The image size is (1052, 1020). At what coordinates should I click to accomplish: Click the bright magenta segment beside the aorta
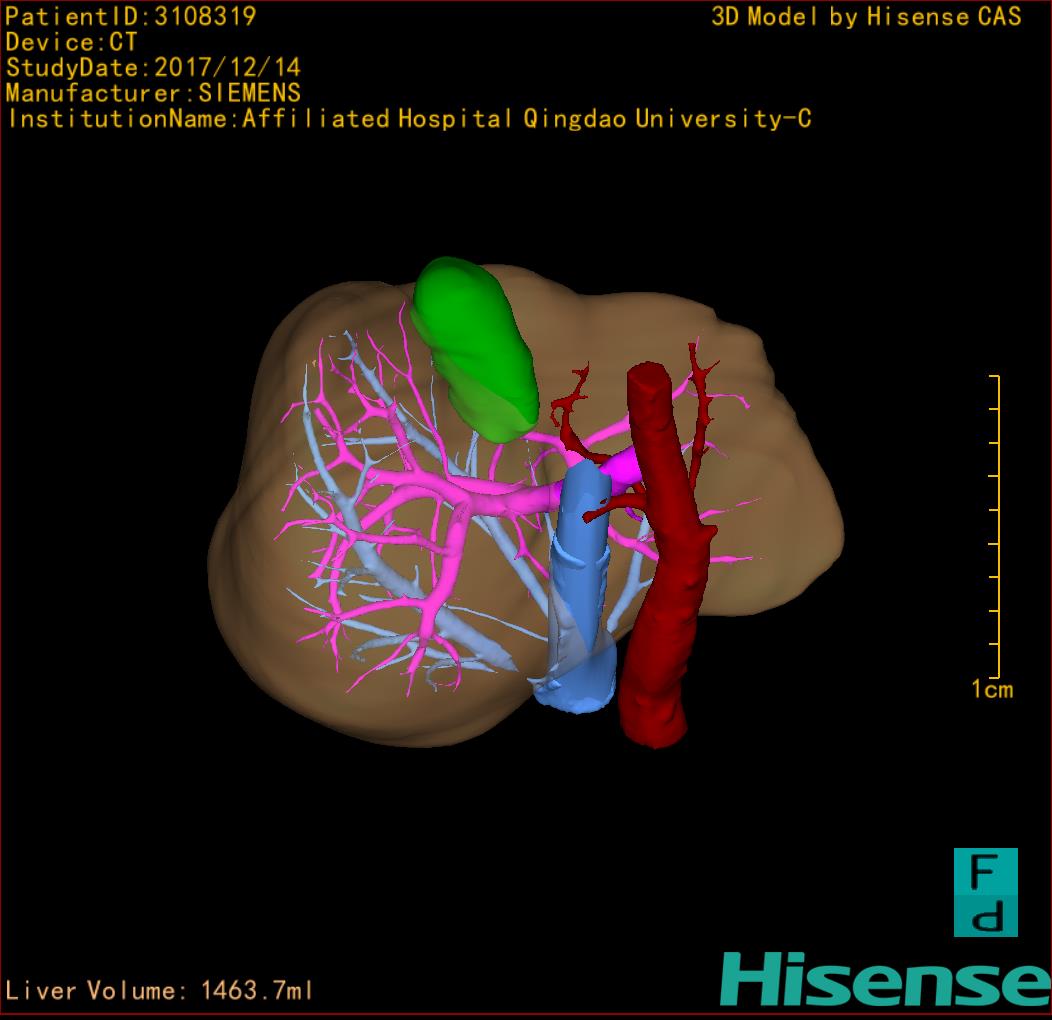pos(623,466)
